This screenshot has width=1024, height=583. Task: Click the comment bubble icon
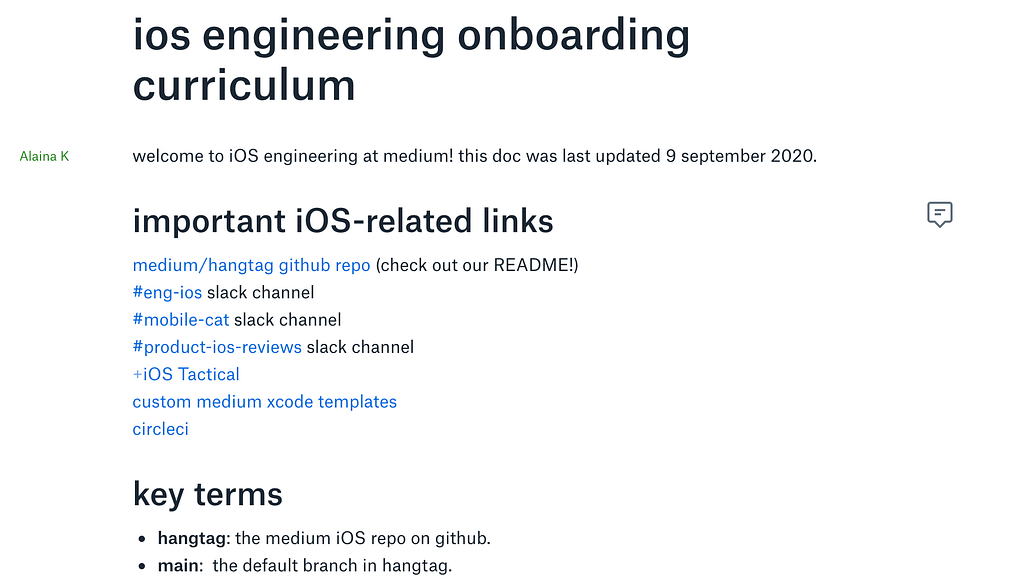(x=939, y=214)
